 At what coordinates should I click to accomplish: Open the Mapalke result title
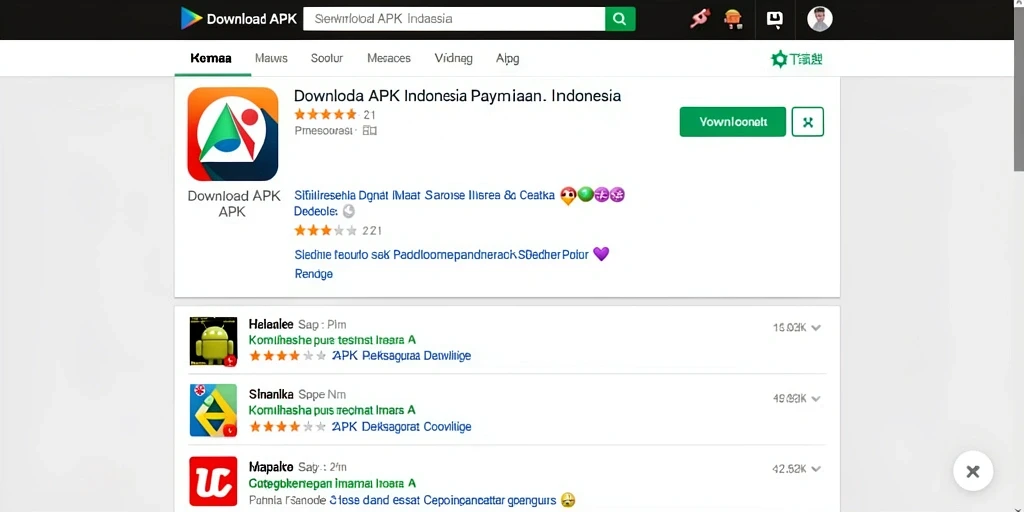pos(271,468)
